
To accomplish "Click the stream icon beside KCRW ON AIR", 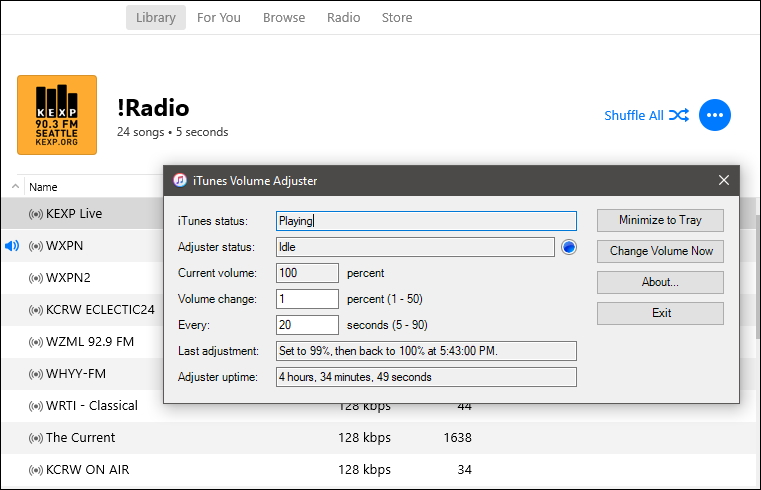I will point(36,470).
